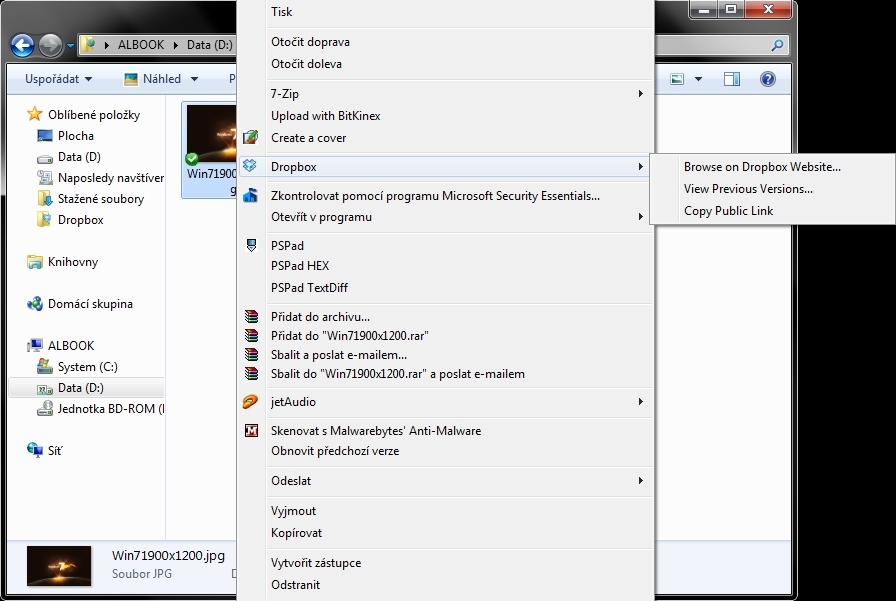Choose PSPad HEX
This screenshot has height=601, width=896.
click(445, 266)
